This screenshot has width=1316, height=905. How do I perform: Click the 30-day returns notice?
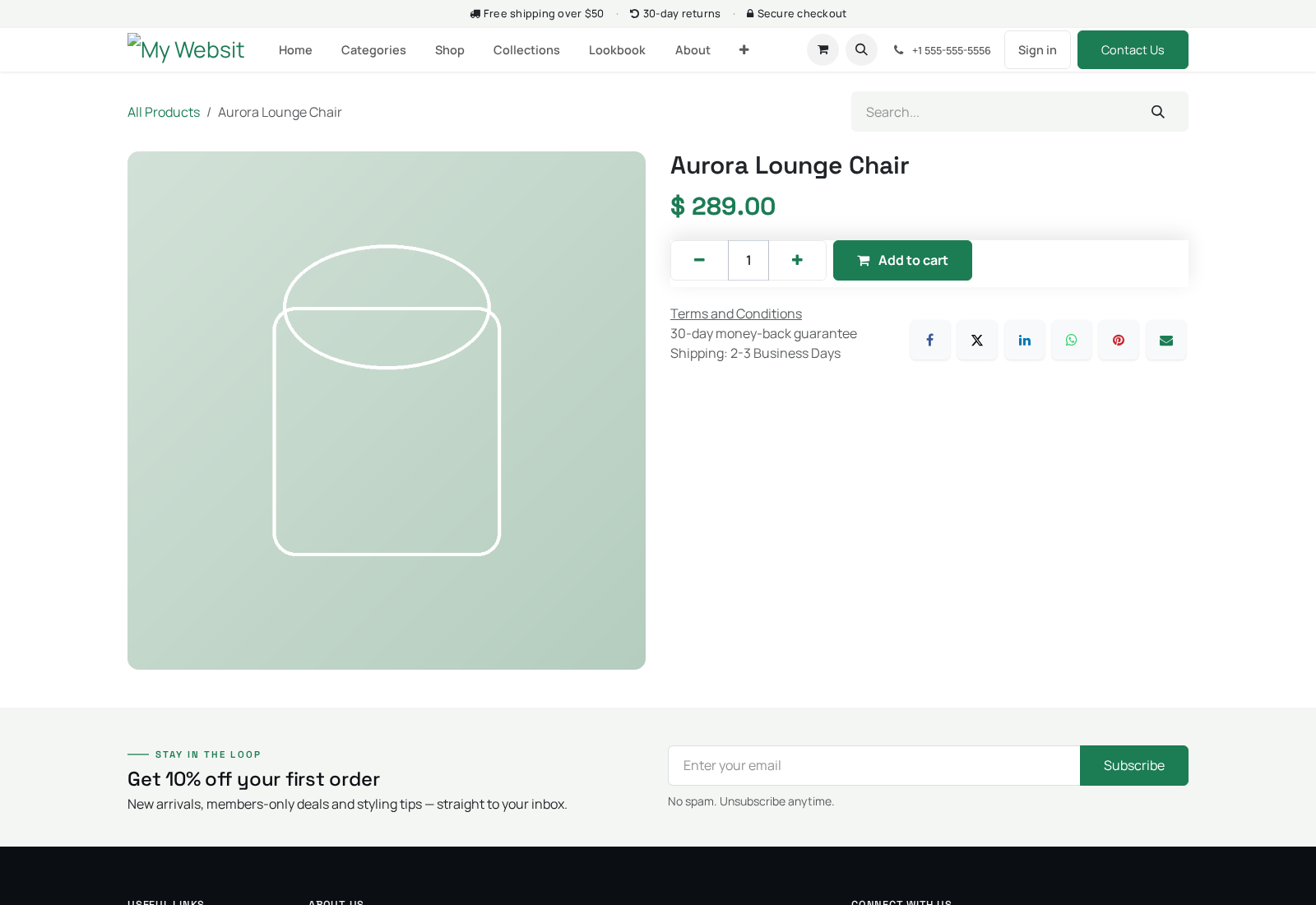pyautogui.click(x=674, y=13)
